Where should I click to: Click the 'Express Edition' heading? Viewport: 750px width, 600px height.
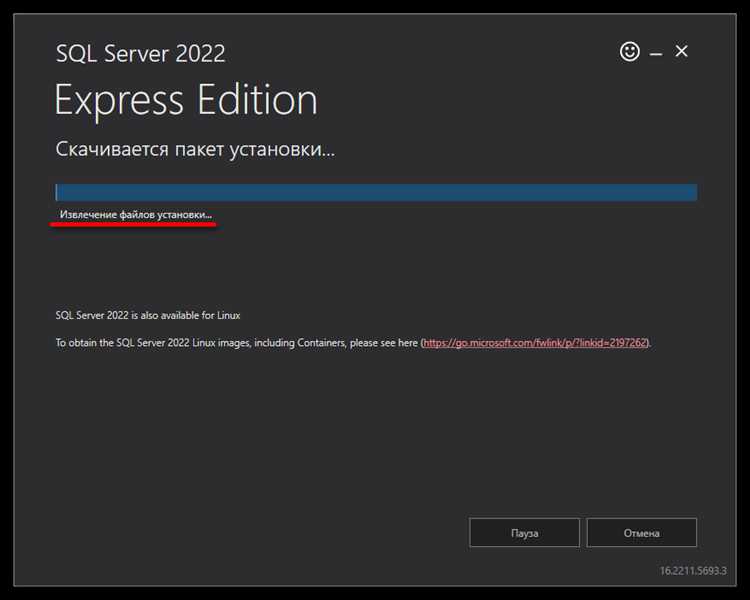[186, 100]
